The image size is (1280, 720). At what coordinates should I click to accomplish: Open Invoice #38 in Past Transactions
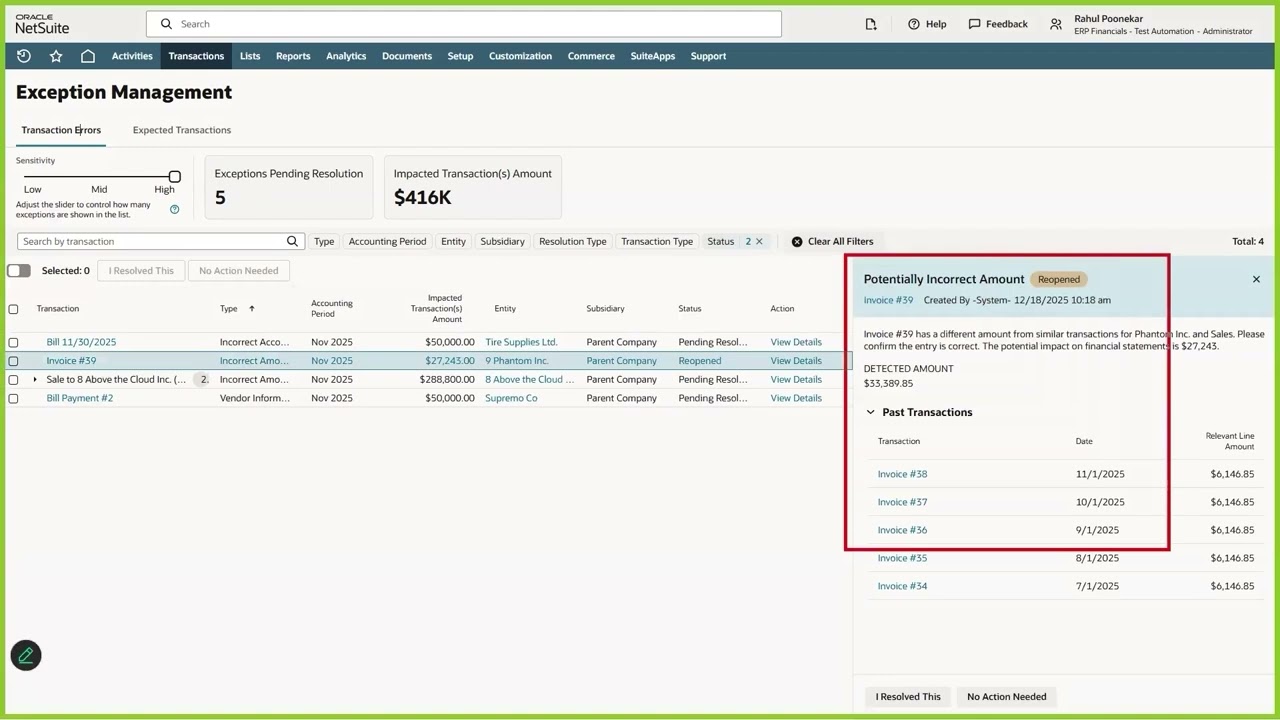pyautogui.click(x=902, y=474)
